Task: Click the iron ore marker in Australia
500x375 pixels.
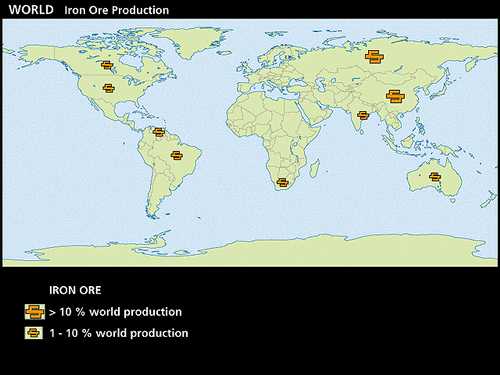Action: (435, 177)
